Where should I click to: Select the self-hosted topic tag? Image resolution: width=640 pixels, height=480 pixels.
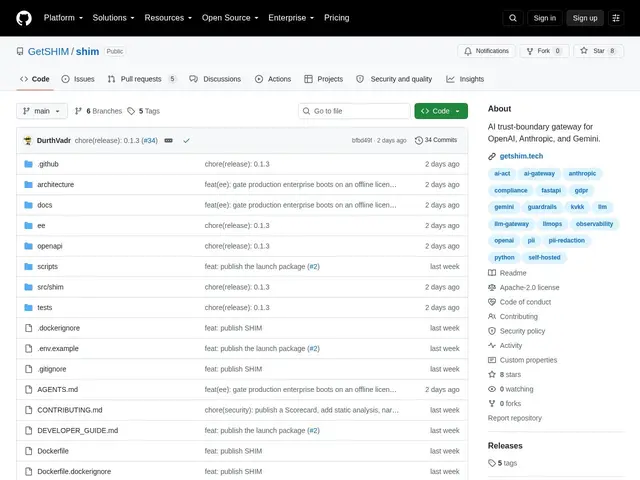pos(544,258)
